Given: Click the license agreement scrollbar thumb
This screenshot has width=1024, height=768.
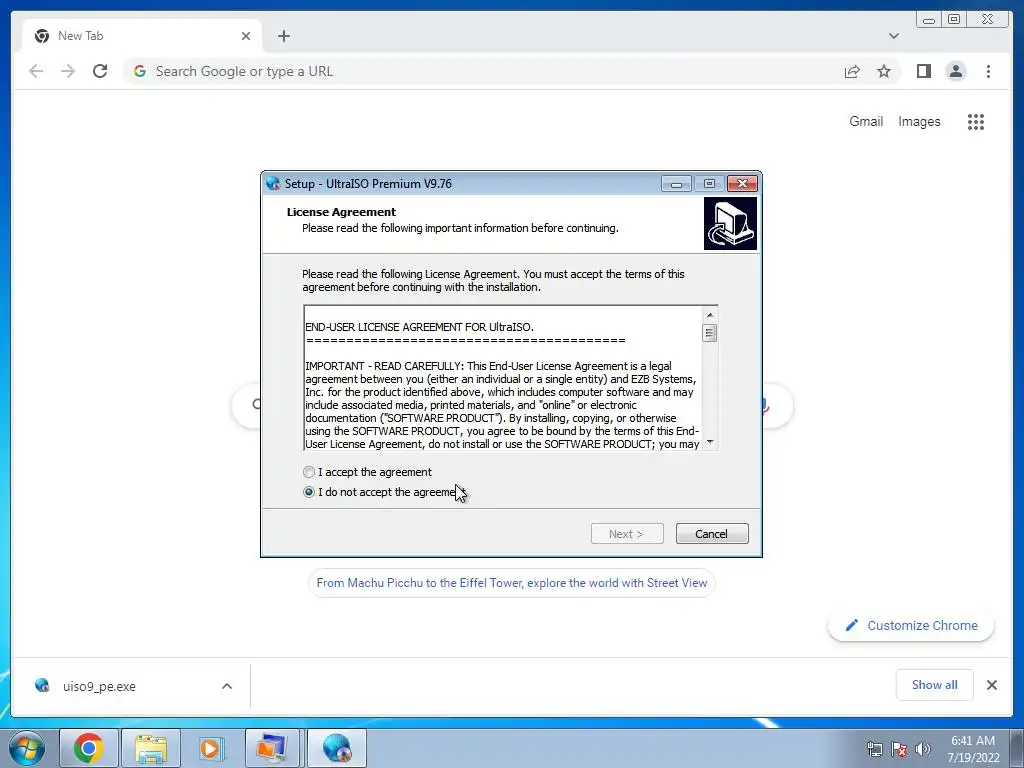Looking at the screenshot, I should point(710,333).
